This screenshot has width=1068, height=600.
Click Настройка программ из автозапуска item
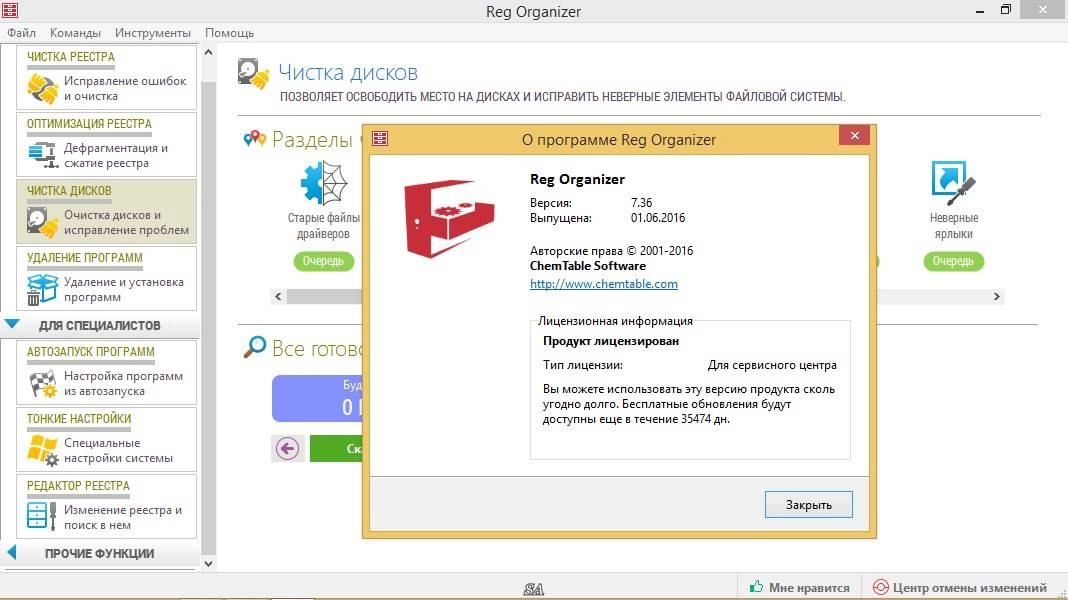123,383
